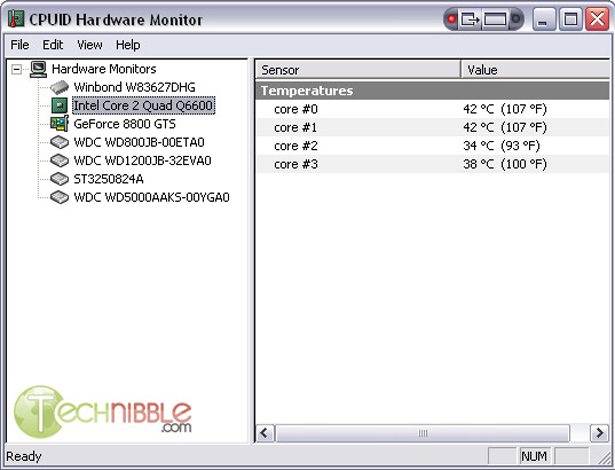The width and height of the screenshot is (615, 470).
Task: Open the View menu
Action: tap(89, 45)
